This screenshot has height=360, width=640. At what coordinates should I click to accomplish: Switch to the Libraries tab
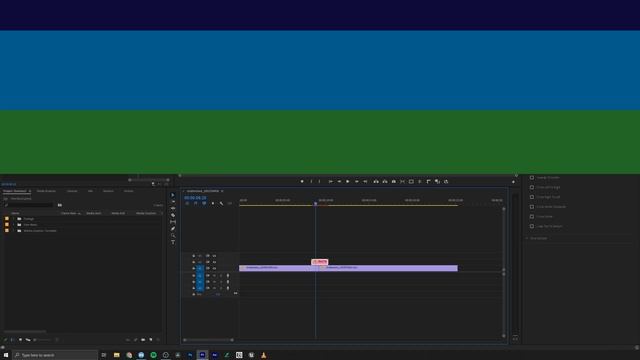(x=72, y=191)
